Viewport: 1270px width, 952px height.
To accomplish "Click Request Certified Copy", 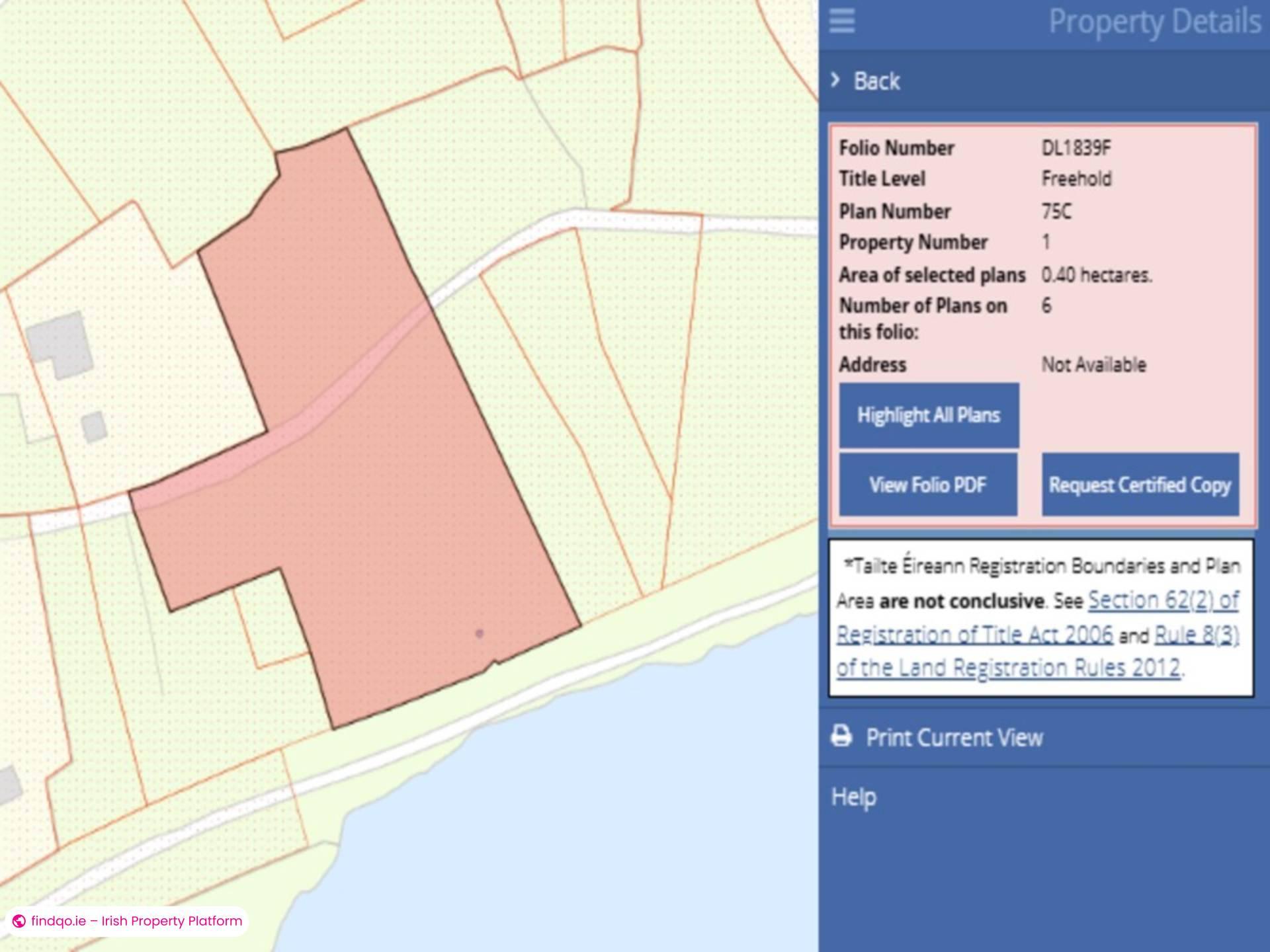I will pos(1140,485).
